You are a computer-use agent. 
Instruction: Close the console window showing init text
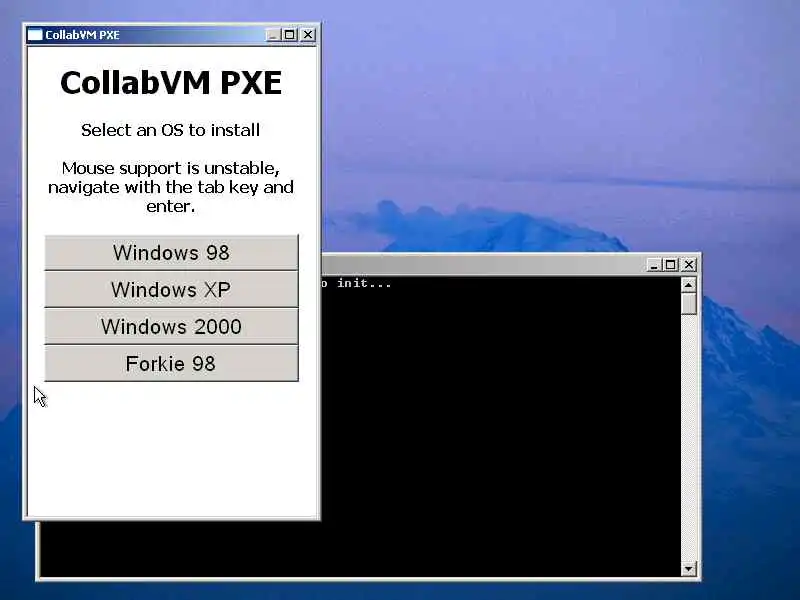click(x=689, y=265)
